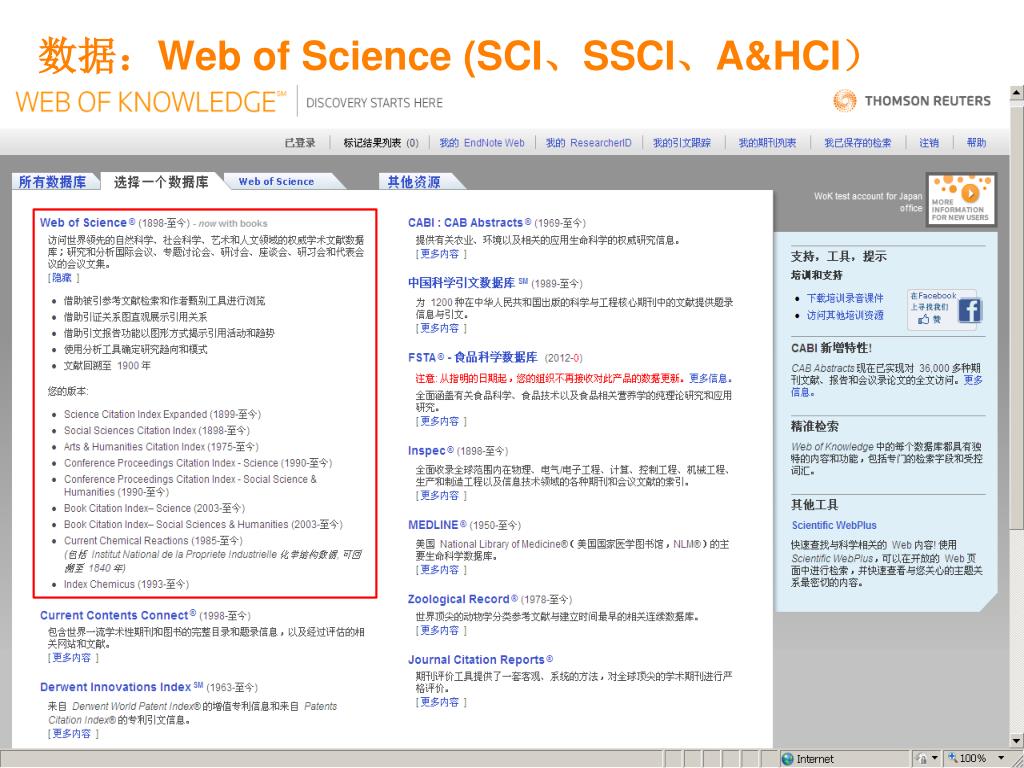Expand 更多内容 under FSTA
Screen dimensions: 1024x768
pyautogui.click(x=440, y=421)
